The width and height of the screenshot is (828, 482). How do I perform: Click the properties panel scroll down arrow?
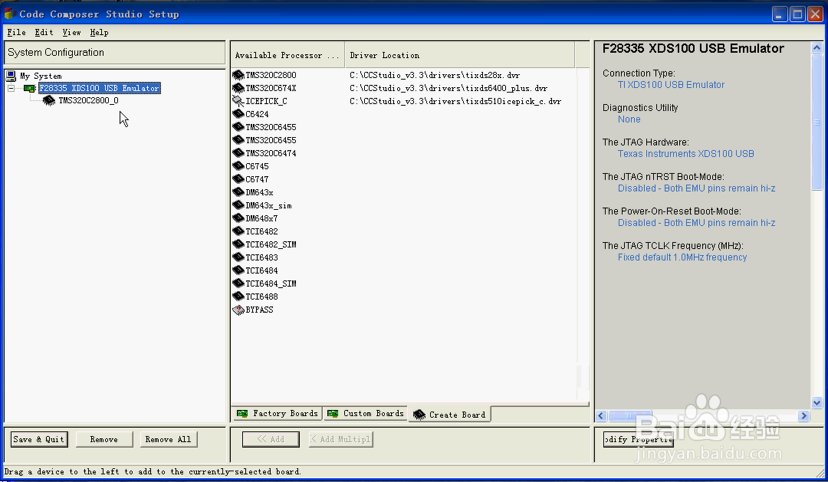pyautogui.click(x=816, y=402)
